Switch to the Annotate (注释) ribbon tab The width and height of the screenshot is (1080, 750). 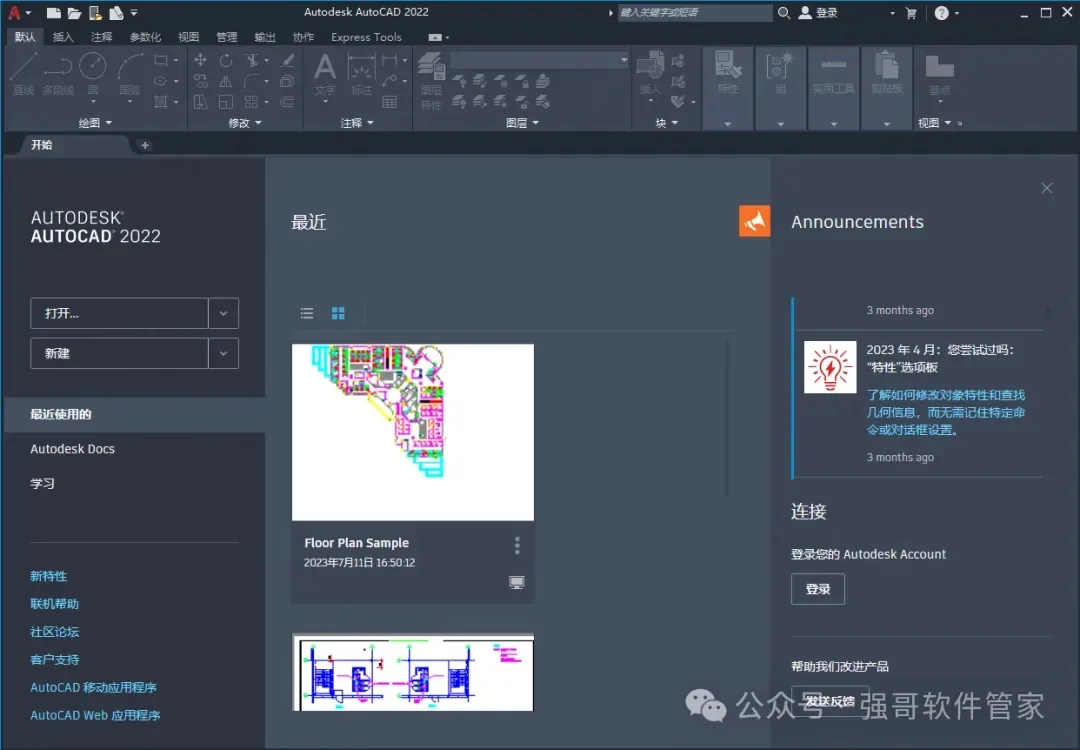pyautogui.click(x=101, y=37)
